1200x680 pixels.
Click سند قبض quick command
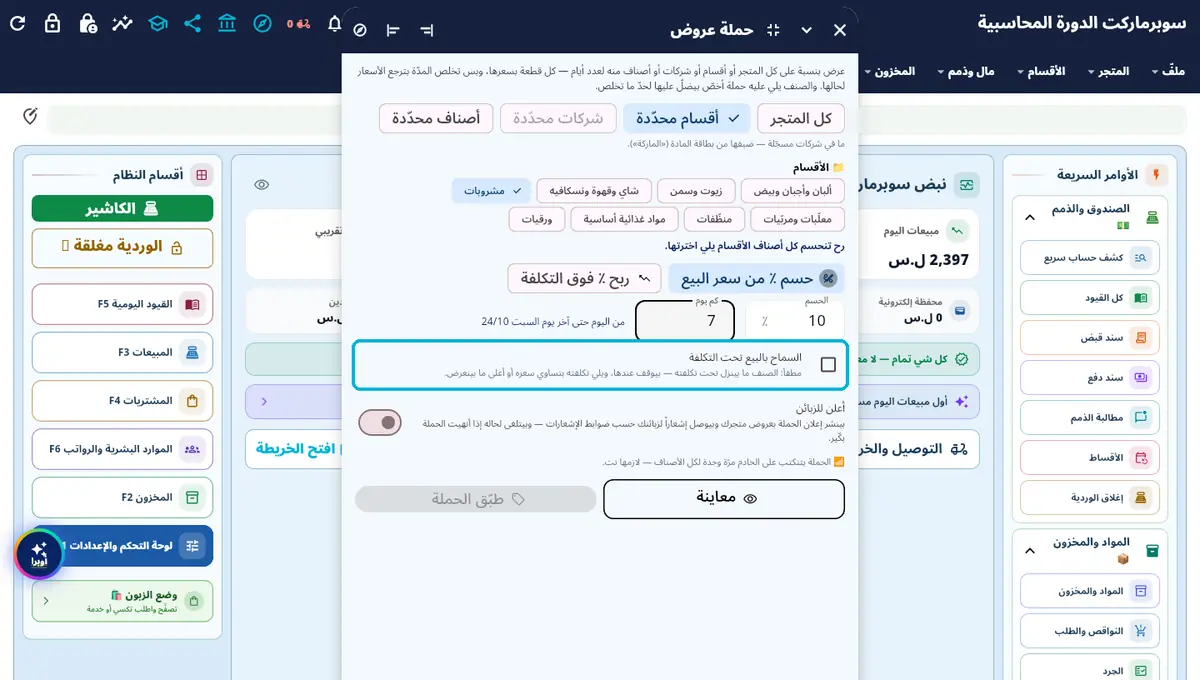coord(1089,338)
